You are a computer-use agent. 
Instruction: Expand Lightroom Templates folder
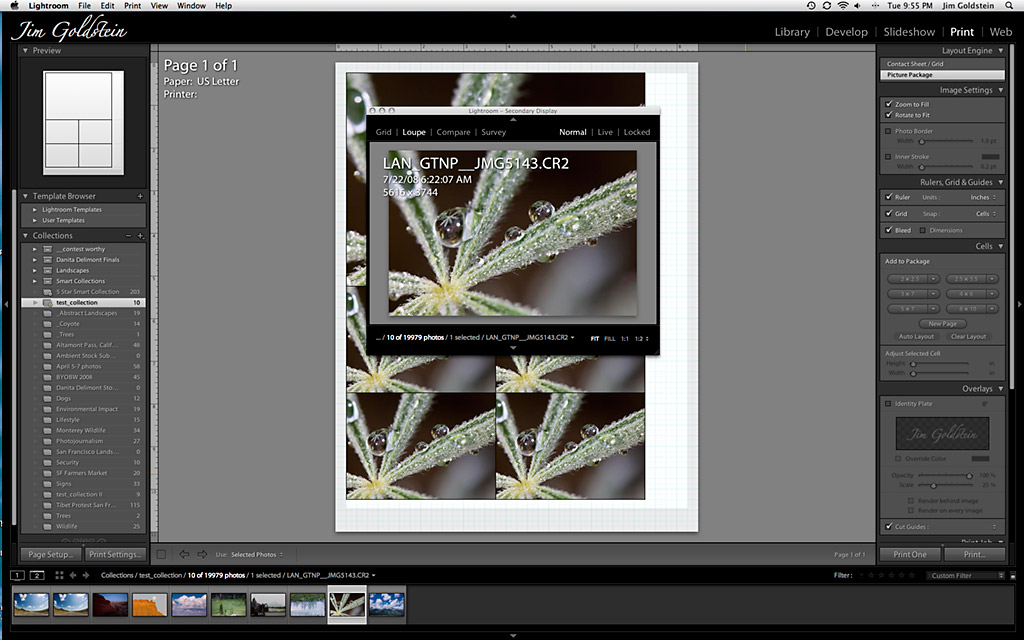point(35,210)
